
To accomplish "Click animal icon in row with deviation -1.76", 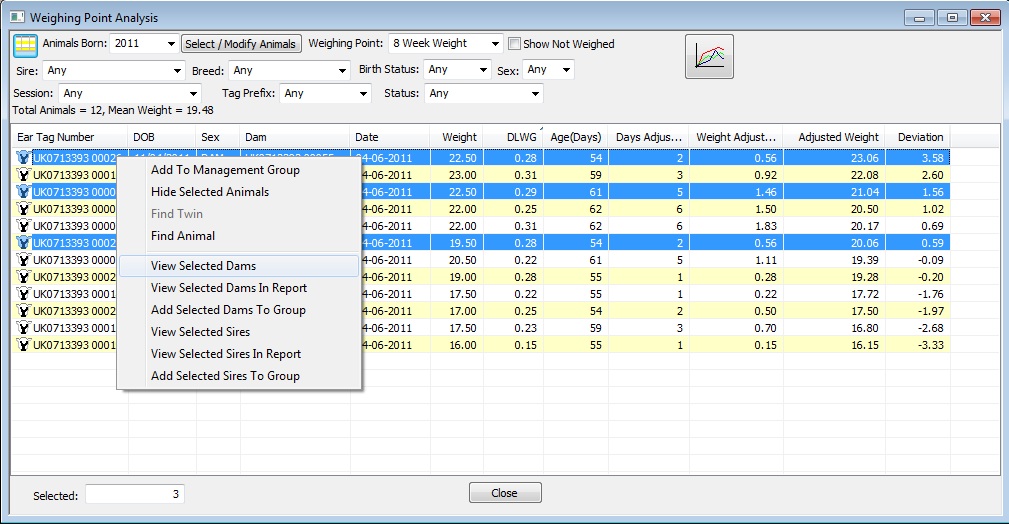I will 24,294.
